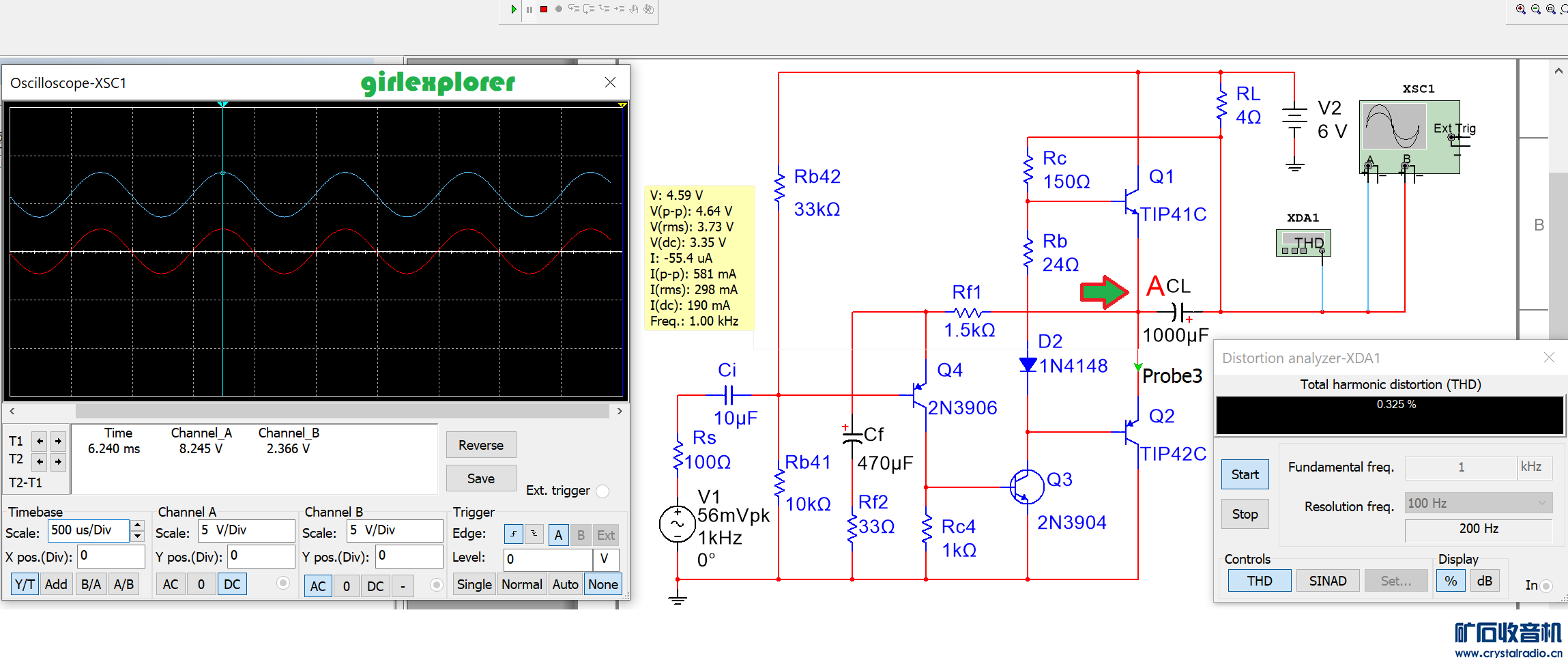Click the XDA1 distortion analyzer instrument
Screen dimensions: 1568x662
pyautogui.click(x=1303, y=243)
